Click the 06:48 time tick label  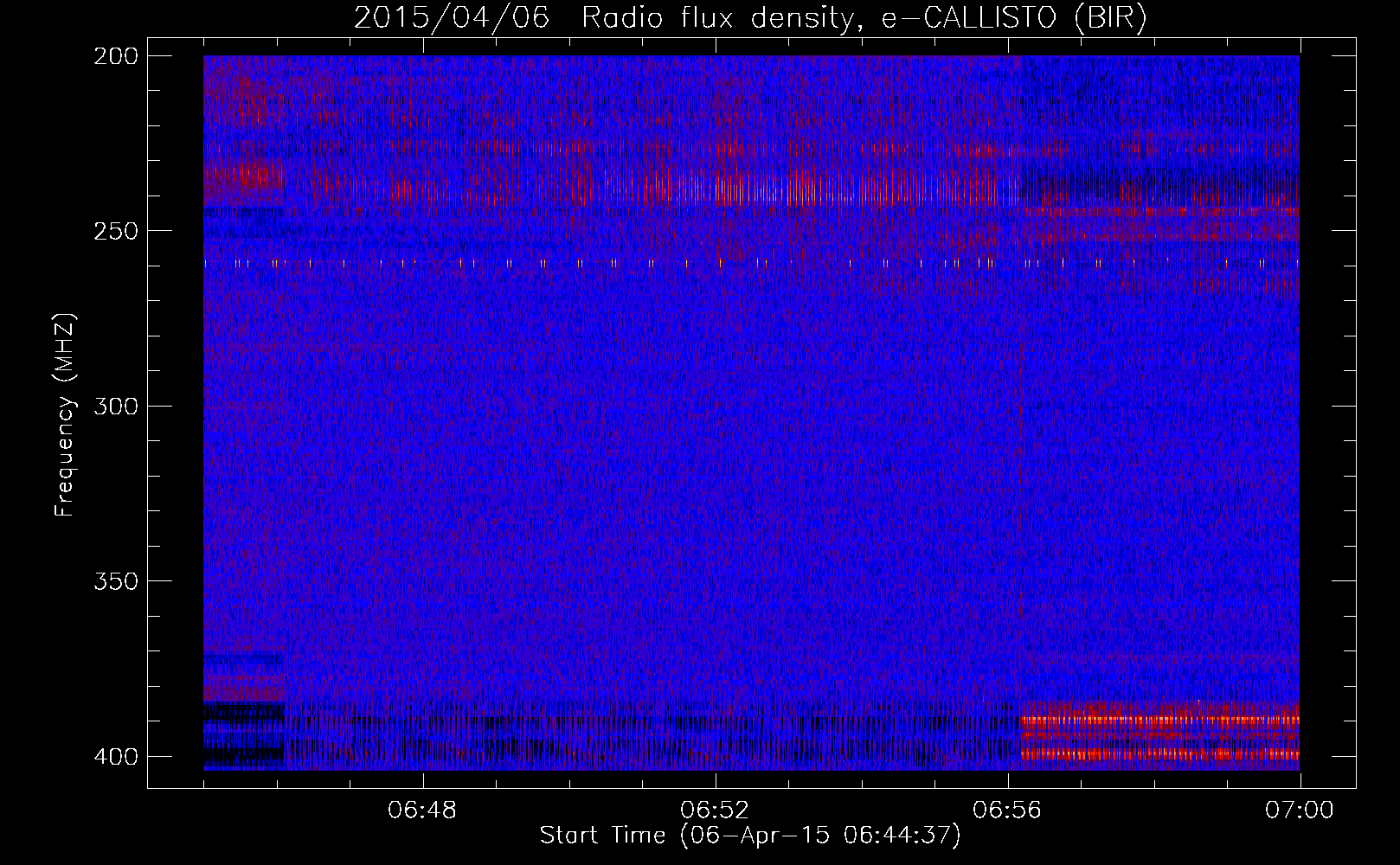tap(422, 811)
